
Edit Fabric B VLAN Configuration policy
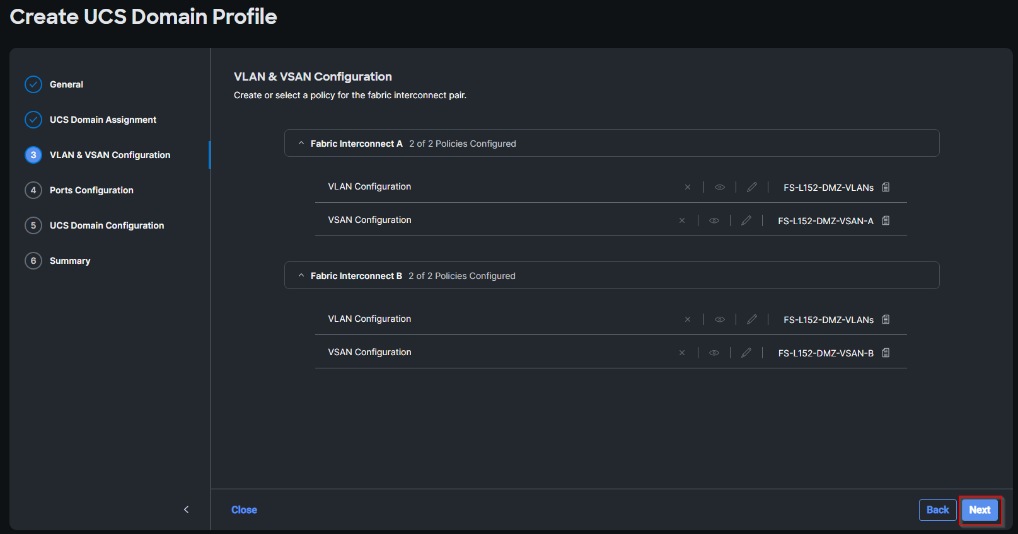tap(751, 320)
